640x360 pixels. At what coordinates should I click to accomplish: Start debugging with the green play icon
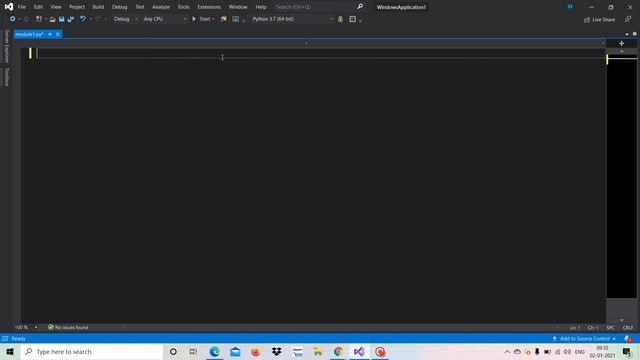pos(194,19)
